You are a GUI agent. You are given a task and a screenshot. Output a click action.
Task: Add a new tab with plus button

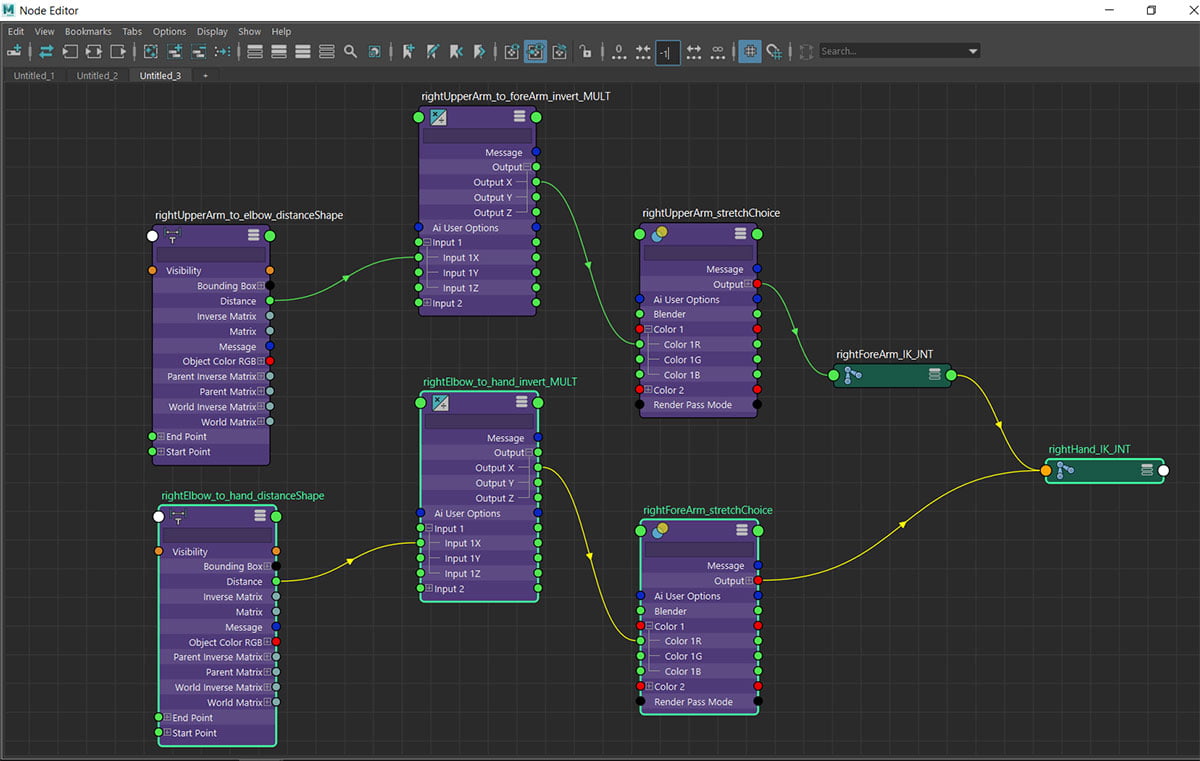(x=205, y=76)
